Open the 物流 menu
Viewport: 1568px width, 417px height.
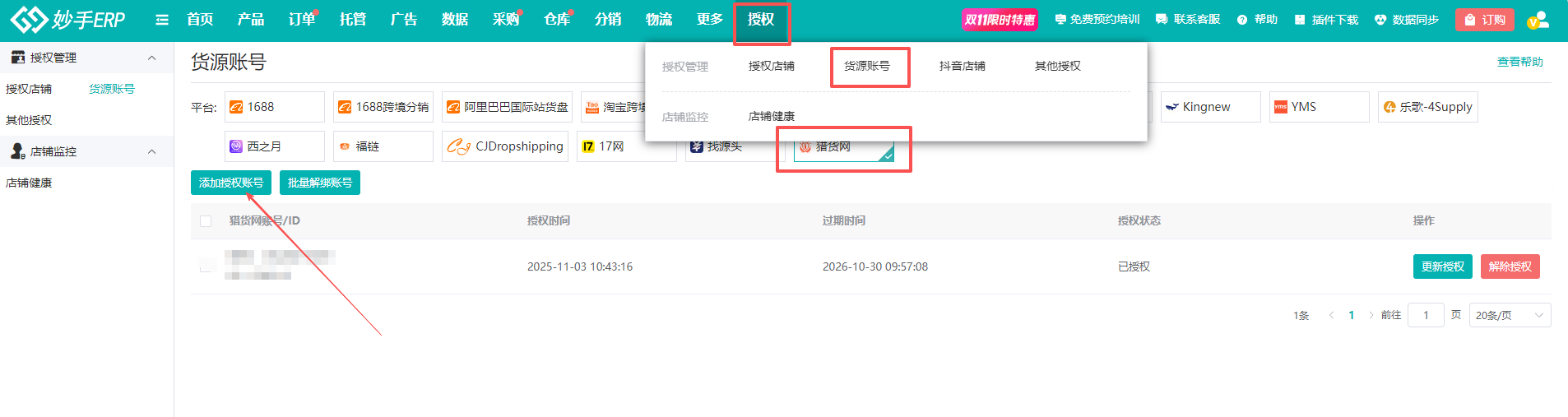point(659,20)
